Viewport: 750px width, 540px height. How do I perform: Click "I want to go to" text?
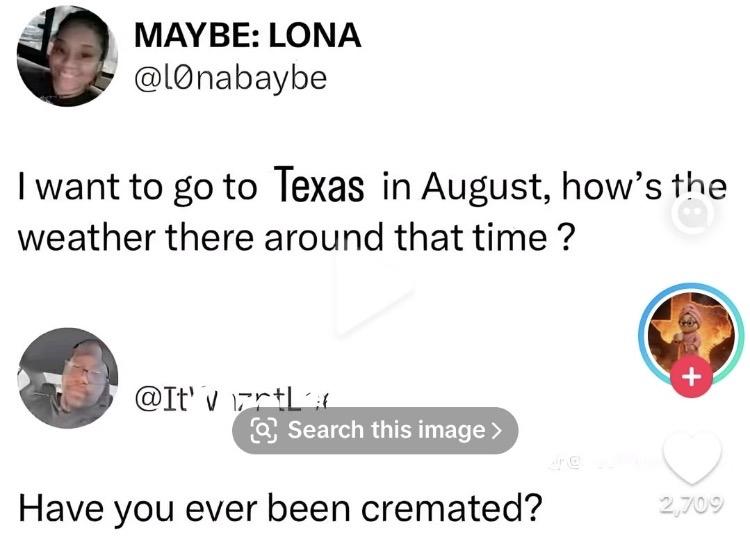[x=137, y=187]
